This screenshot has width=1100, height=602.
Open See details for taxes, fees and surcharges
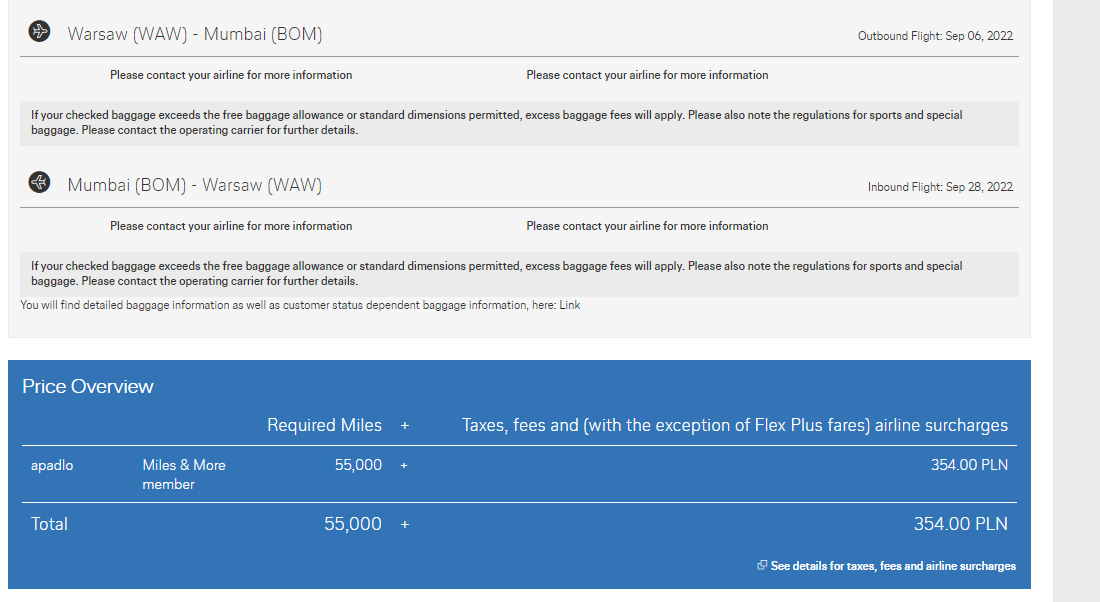(893, 566)
